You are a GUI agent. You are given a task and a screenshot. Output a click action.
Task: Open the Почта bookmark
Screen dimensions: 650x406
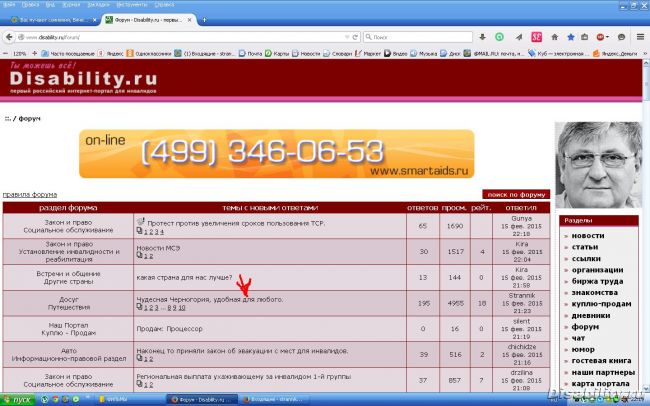[250, 53]
